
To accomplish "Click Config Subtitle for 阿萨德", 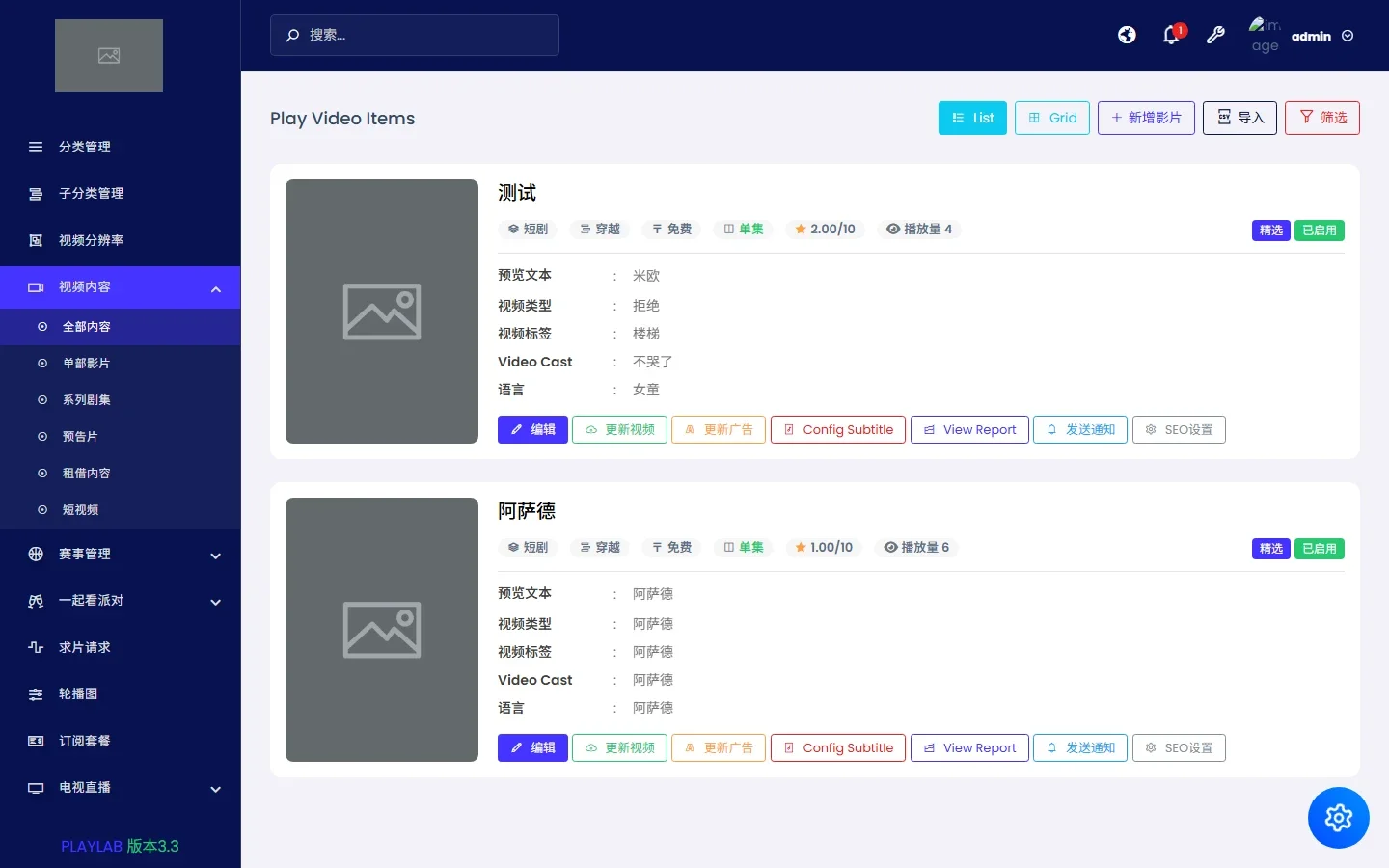I will click(x=838, y=747).
